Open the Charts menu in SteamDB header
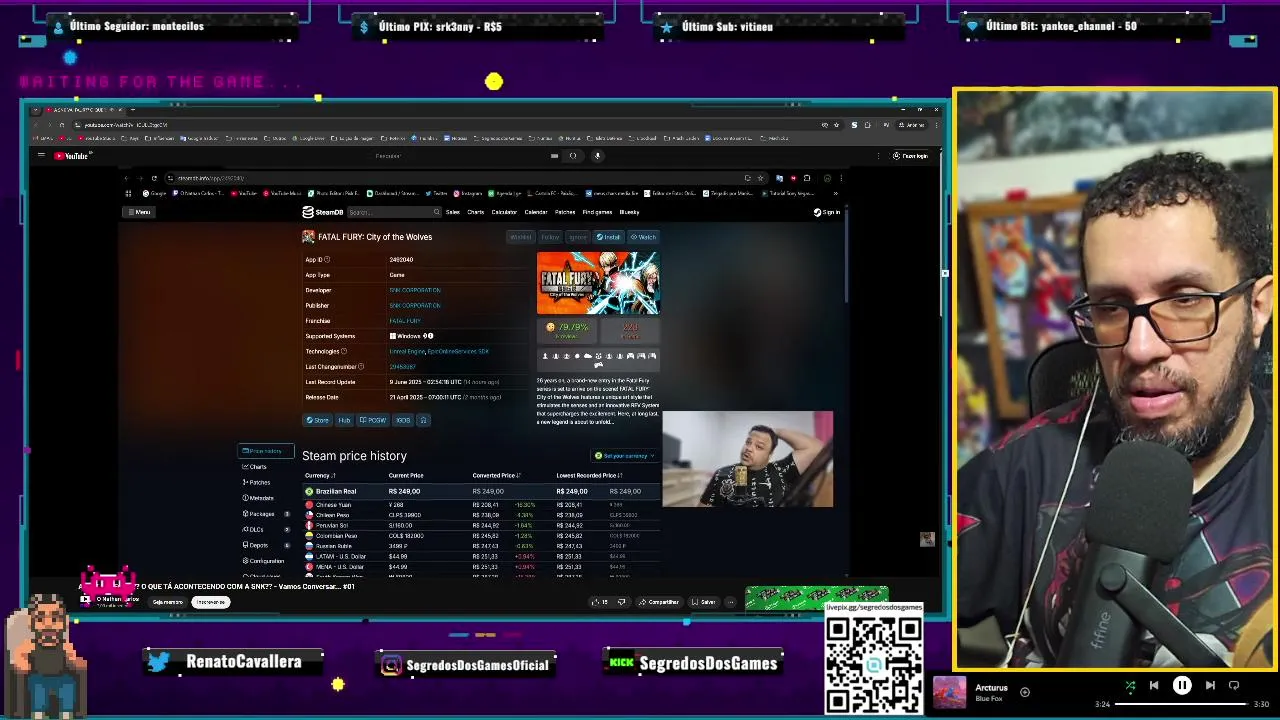This screenshot has height=720, width=1280. pos(476,212)
